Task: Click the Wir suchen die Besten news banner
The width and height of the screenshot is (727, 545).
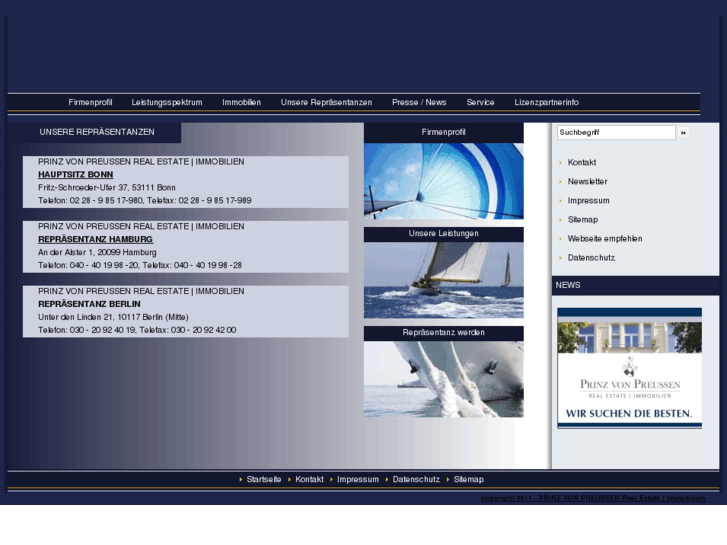Action: pos(630,368)
